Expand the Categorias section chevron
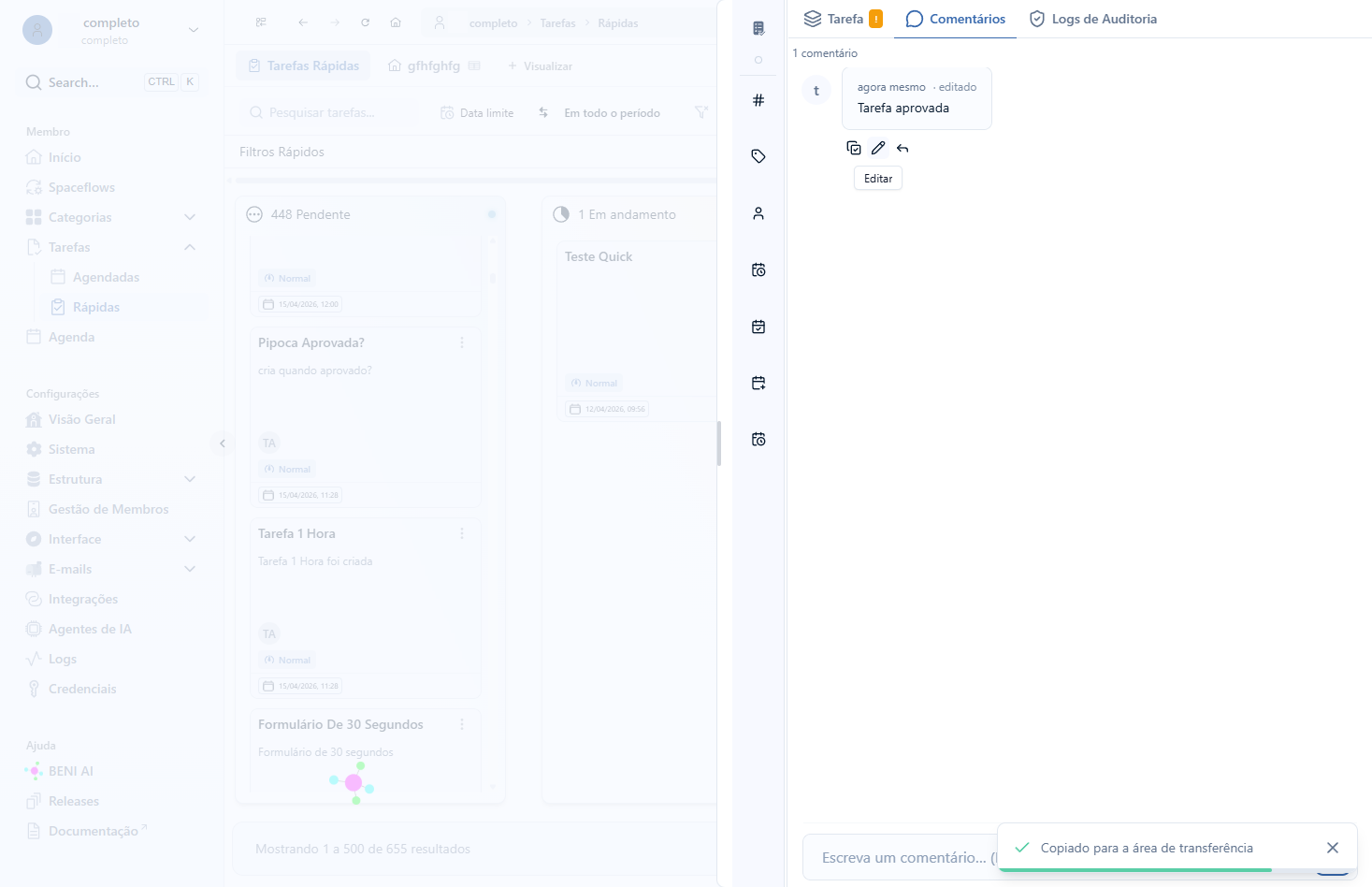The width and height of the screenshot is (1372, 887). coord(190,217)
